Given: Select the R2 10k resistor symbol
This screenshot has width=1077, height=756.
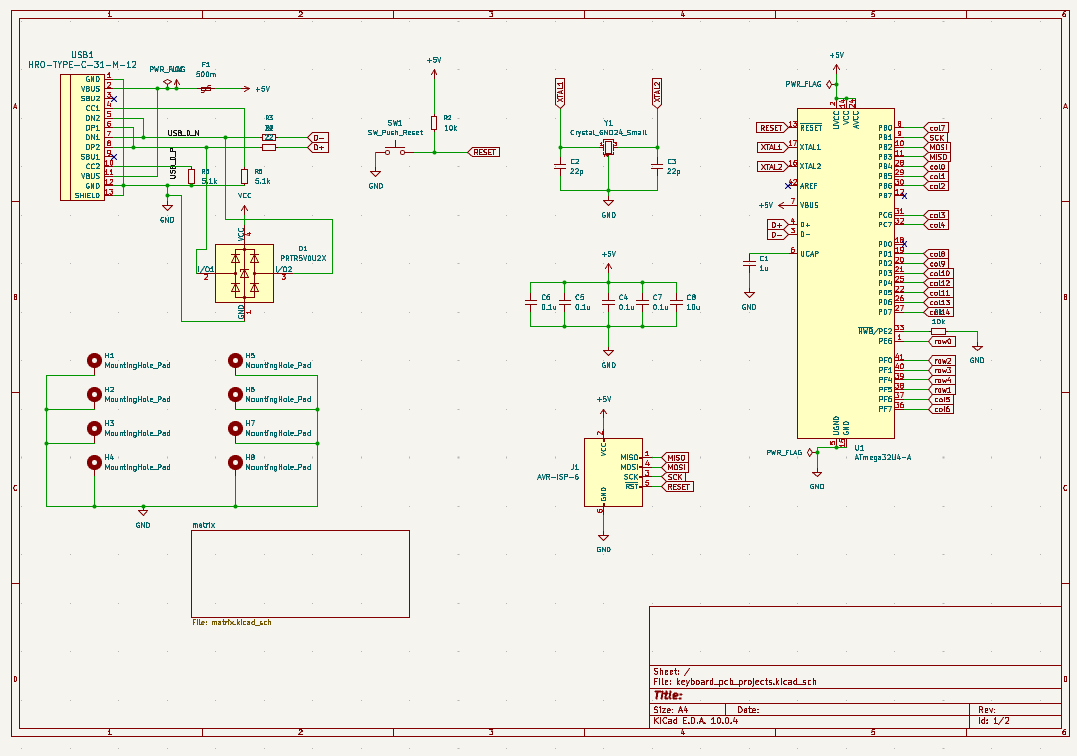Looking at the screenshot, I should (434, 123).
